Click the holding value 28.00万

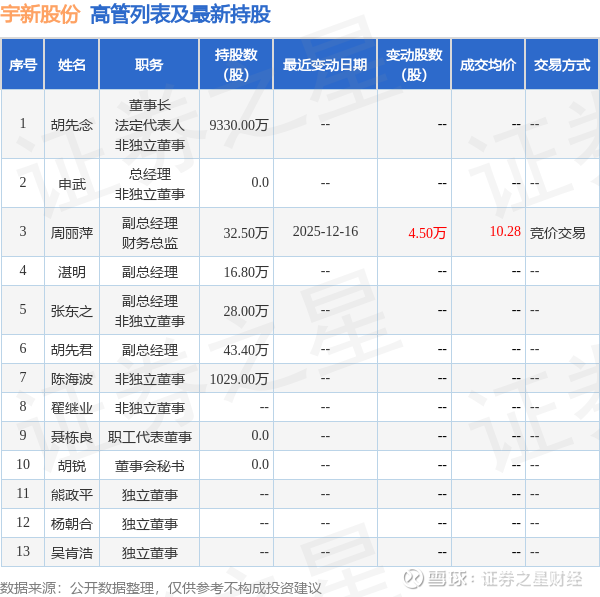(246, 311)
